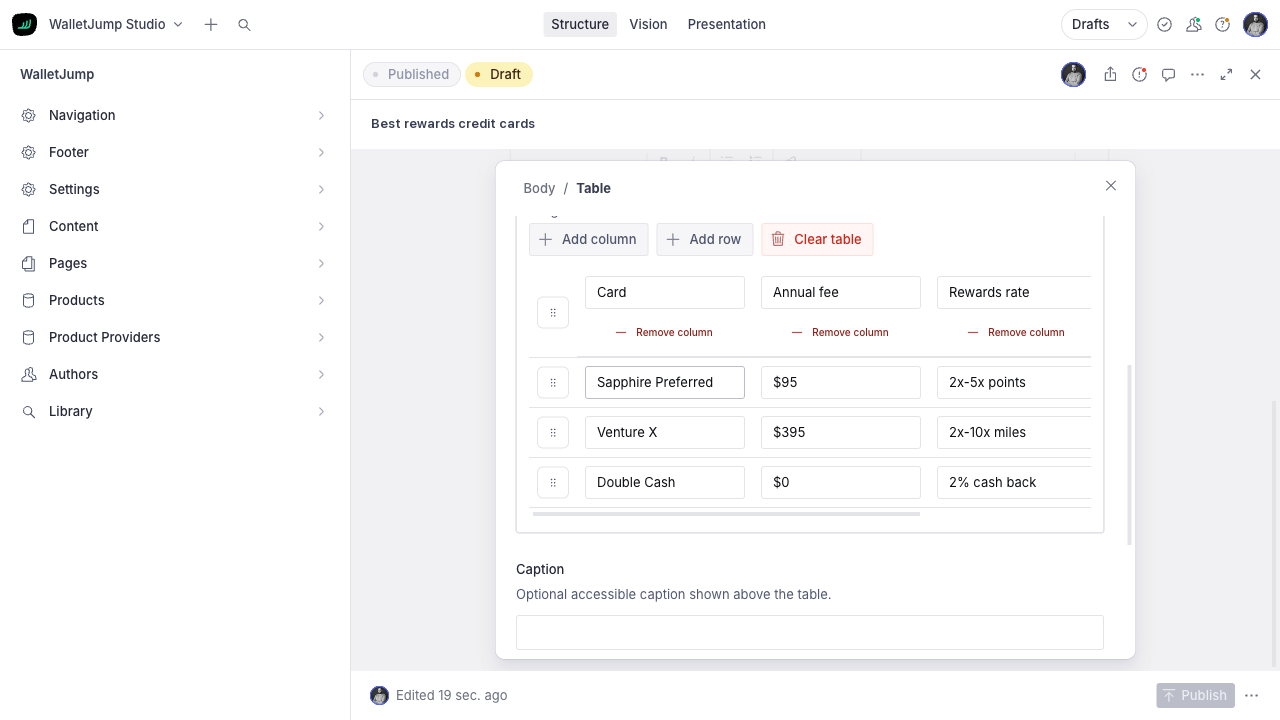Open the footer ellipsis menu beside Publish
1280x720 pixels.
coord(1252,695)
